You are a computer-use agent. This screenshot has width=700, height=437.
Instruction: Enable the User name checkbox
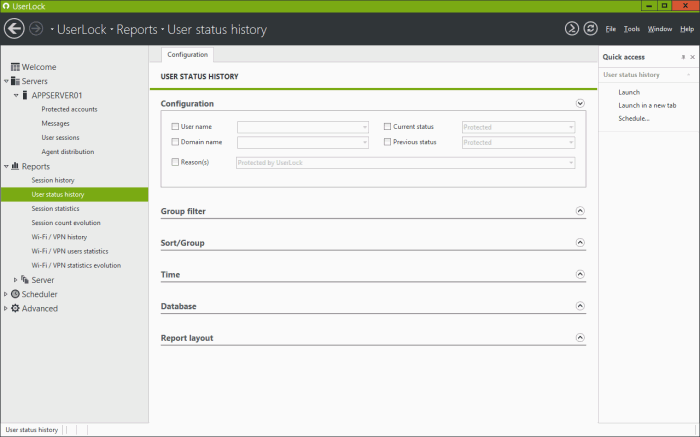pos(175,126)
